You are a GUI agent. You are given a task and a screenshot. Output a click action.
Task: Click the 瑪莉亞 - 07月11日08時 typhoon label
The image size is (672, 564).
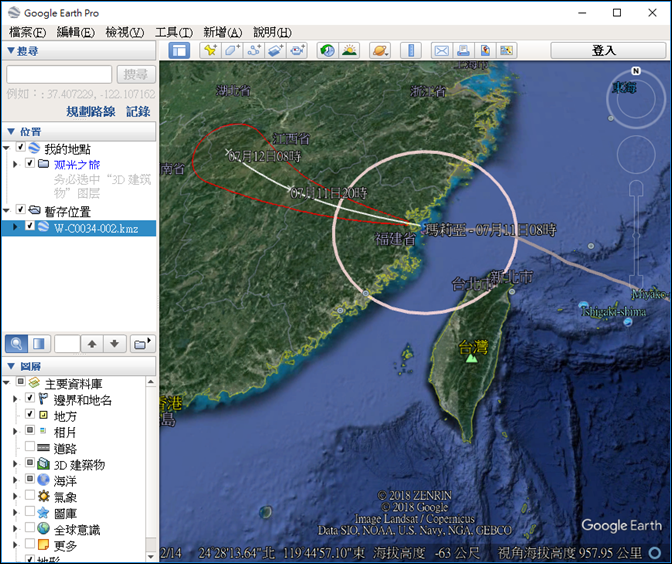coord(490,230)
